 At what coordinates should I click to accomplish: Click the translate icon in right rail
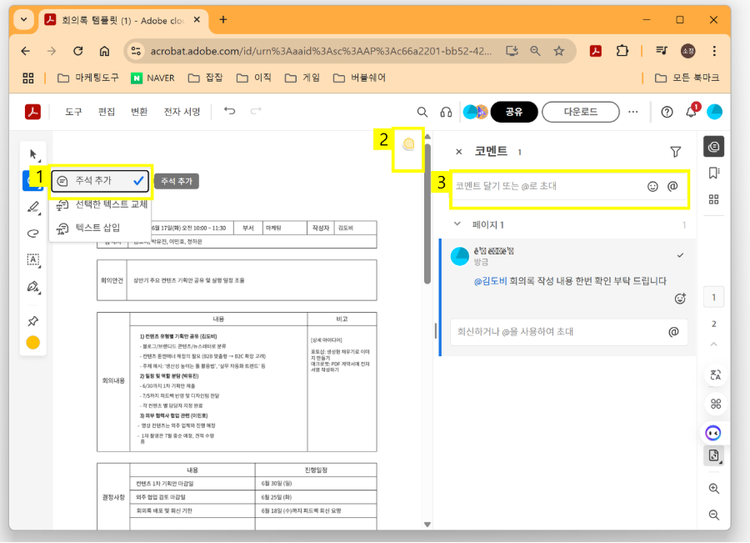715,375
